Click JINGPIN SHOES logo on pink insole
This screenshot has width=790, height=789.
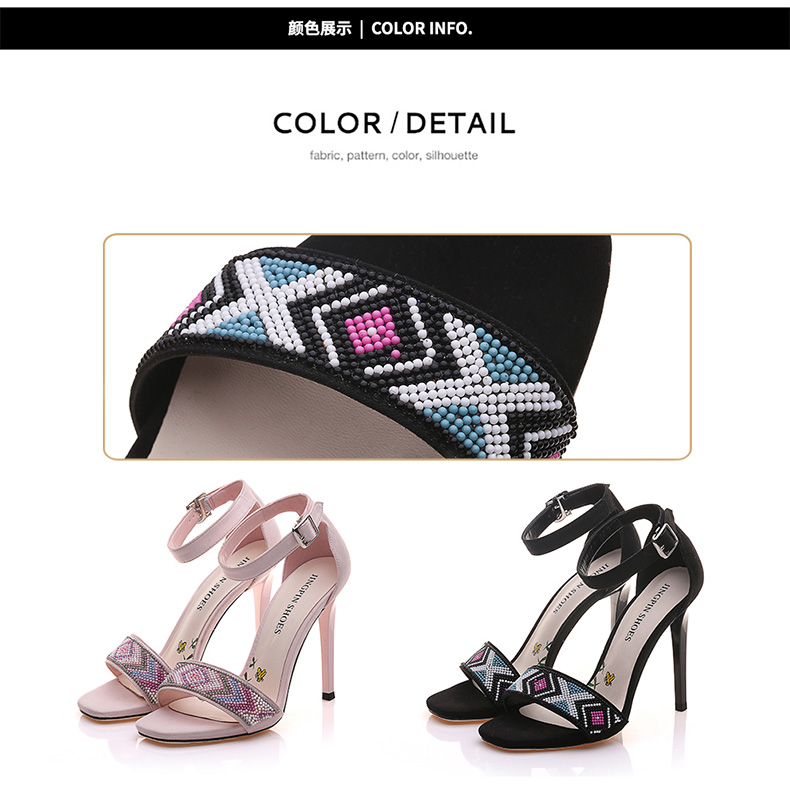point(294,603)
